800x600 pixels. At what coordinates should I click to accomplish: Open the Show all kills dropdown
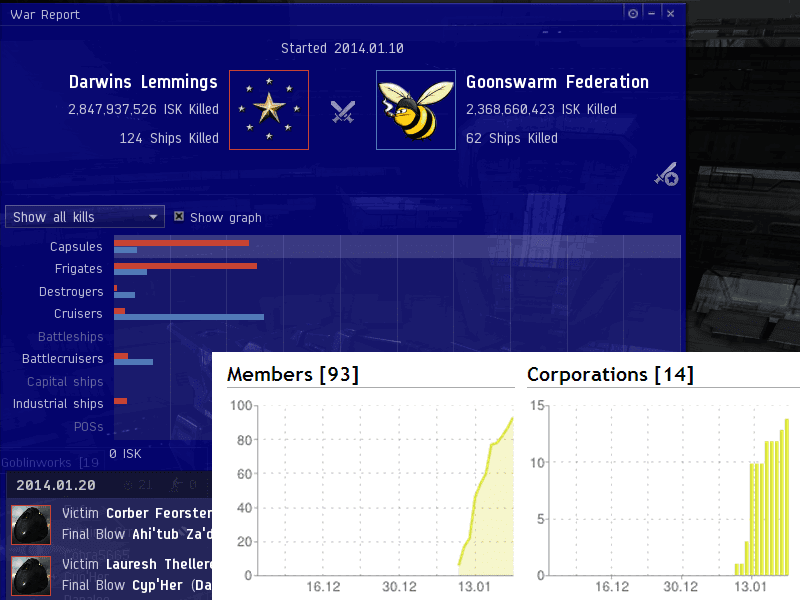pyautogui.click(x=85, y=217)
